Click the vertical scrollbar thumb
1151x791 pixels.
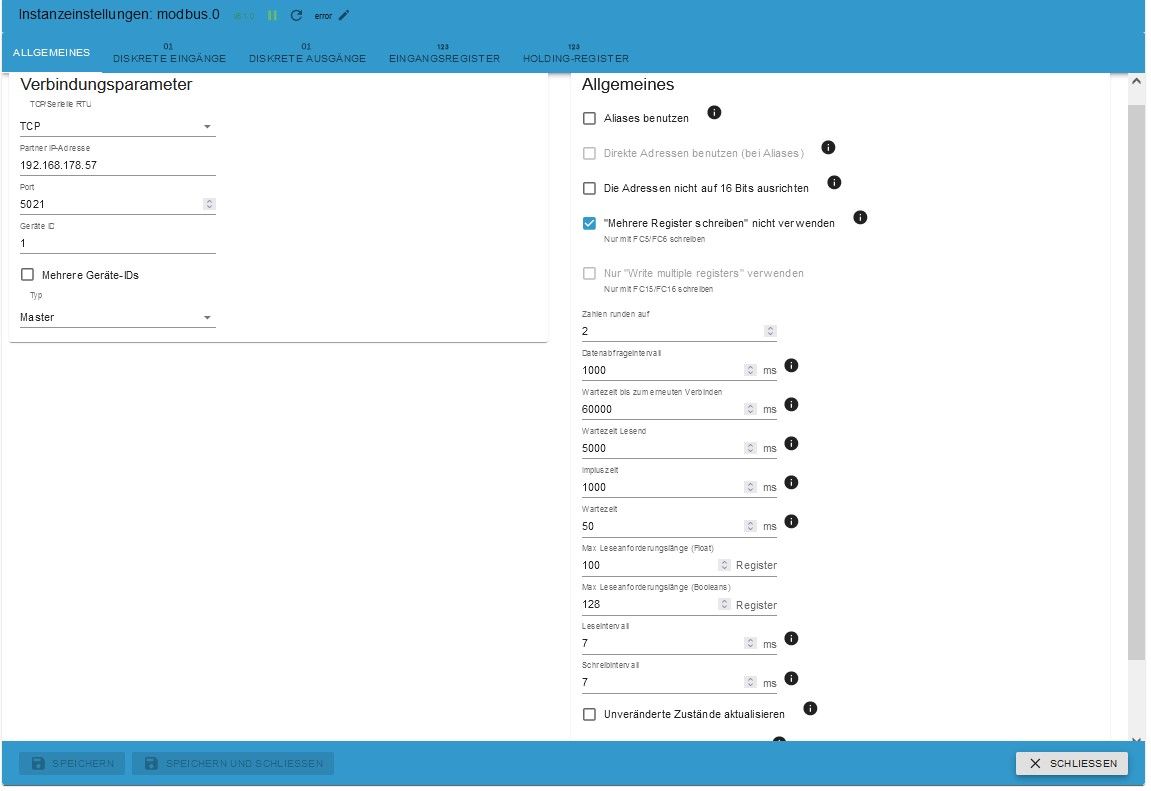(x=1136, y=382)
